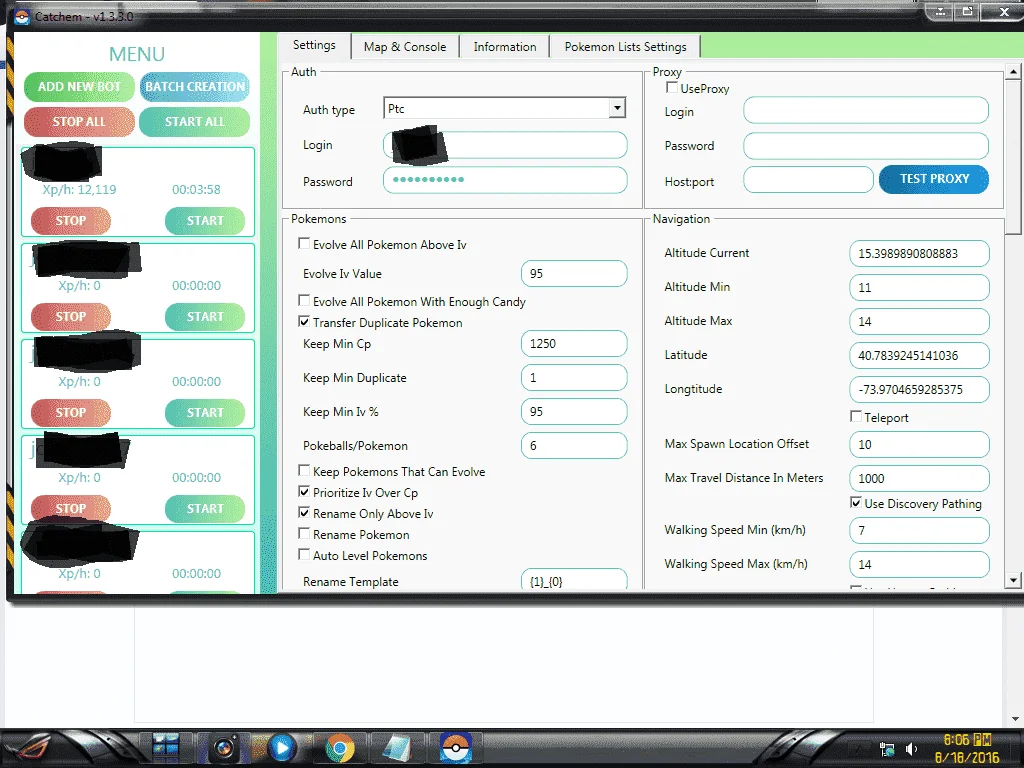The height and width of the screenshot is (768, 1024).
Task: Click the Proxy Password field
Action: (866, 146)
